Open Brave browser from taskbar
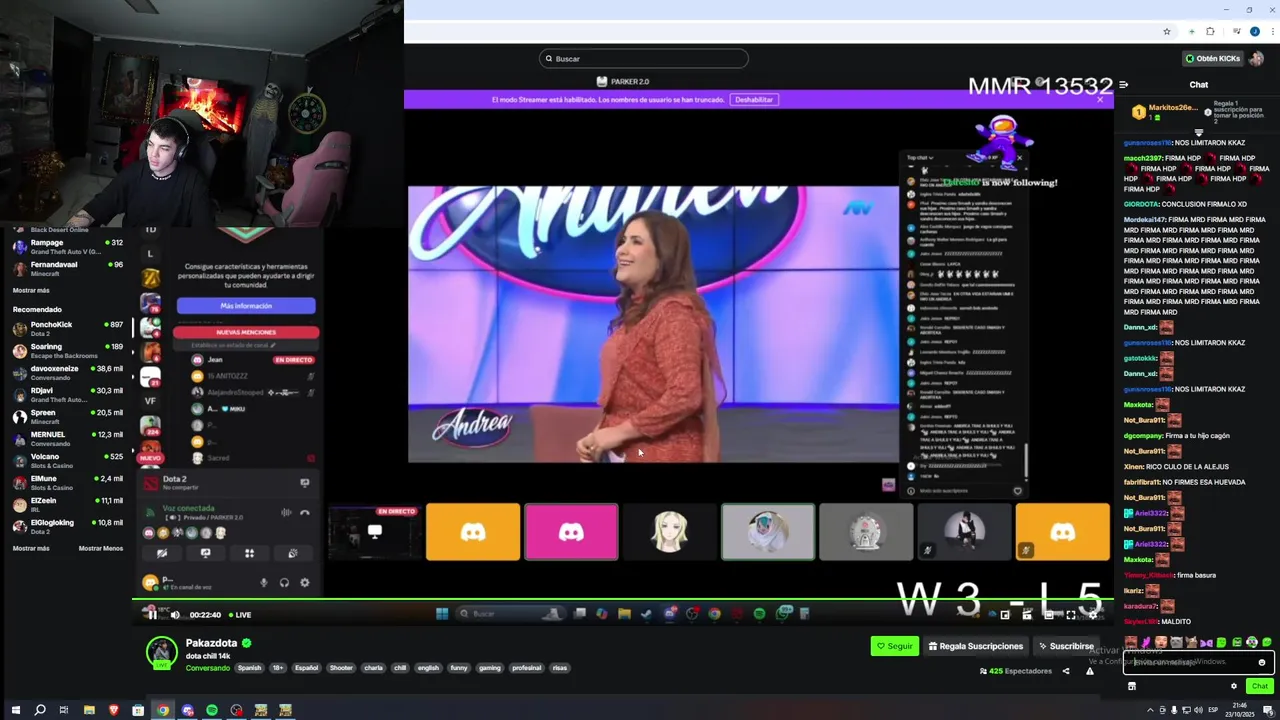The height and width of the screenshot is (720, 1280). (113, 710)
